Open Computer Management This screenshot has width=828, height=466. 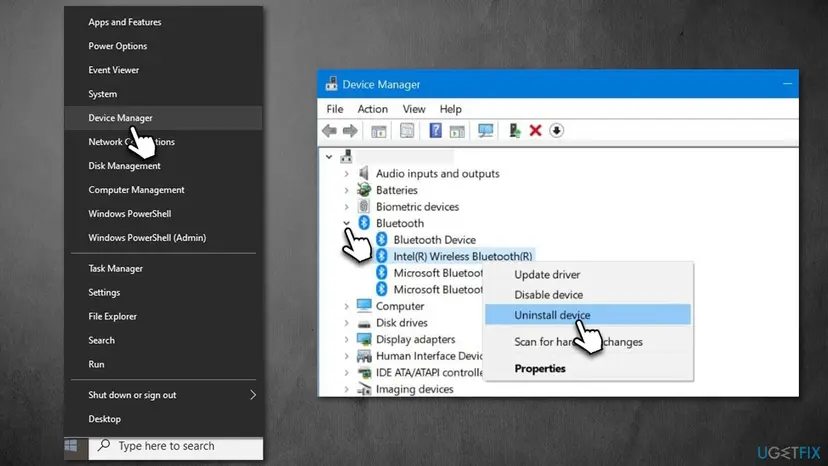pos(164,190)
